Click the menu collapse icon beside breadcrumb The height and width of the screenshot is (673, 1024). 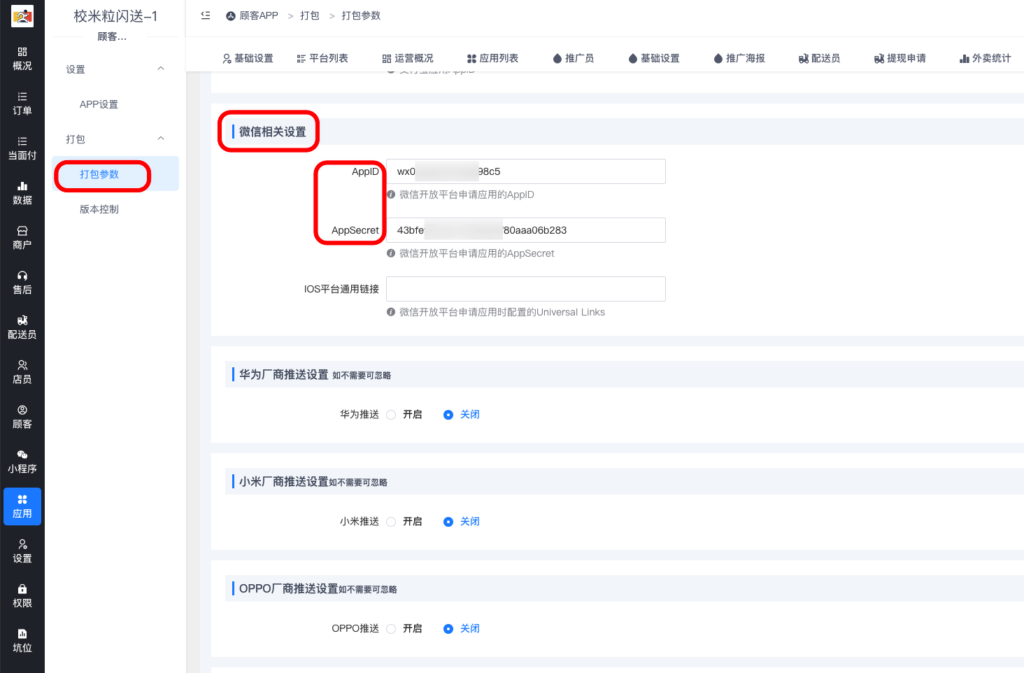pyautogui.click(x=205, y=16)
